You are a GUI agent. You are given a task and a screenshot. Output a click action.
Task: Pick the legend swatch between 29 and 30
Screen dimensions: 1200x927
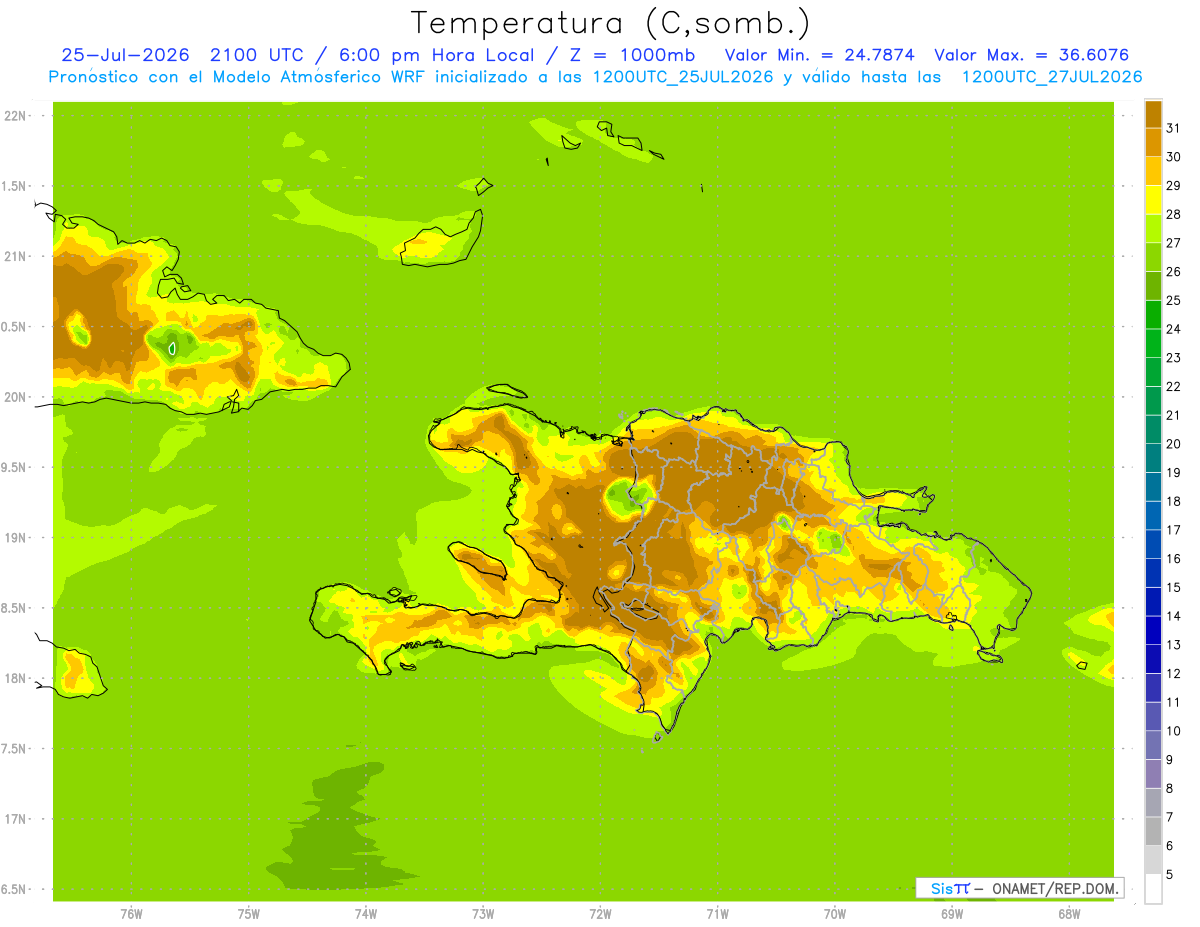(1153, 171)
